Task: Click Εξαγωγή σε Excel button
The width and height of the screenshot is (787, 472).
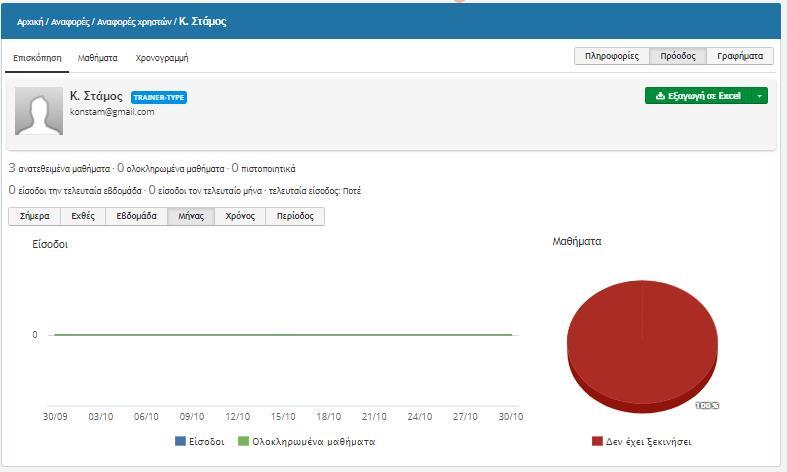Action: point(698,96)
